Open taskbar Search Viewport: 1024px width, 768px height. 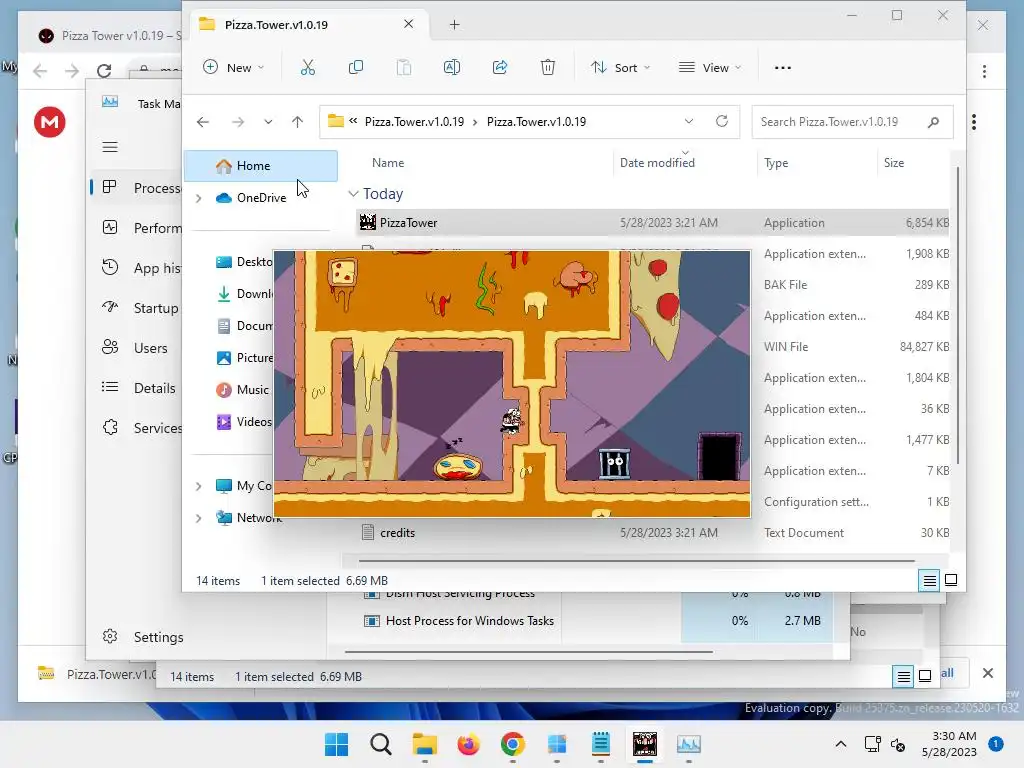point(381,744)
